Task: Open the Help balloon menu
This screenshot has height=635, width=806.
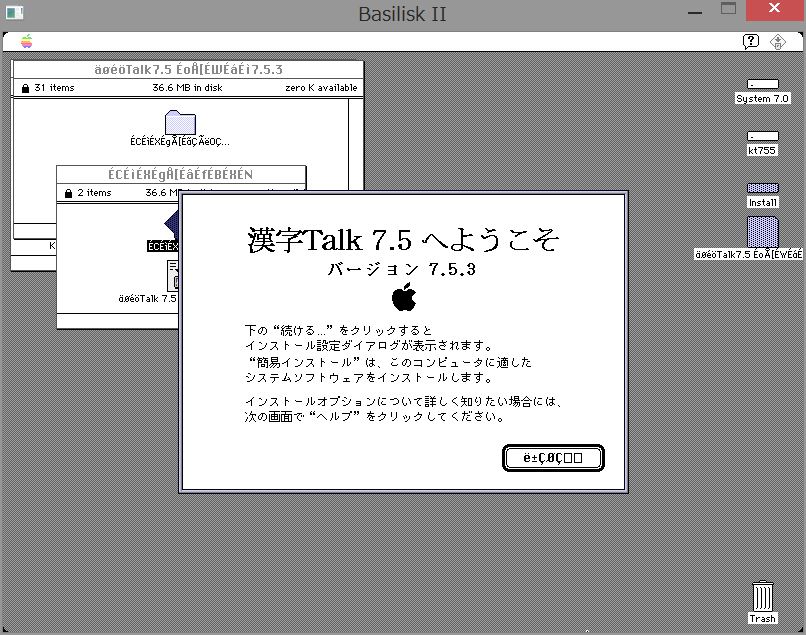Action: click(750, 41)
